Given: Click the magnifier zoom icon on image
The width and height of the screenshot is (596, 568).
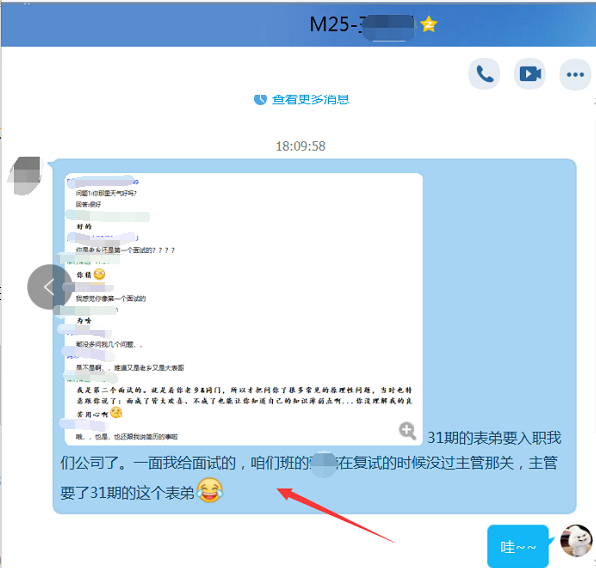Looking at the screenshot, I should [x=407, y=430].
